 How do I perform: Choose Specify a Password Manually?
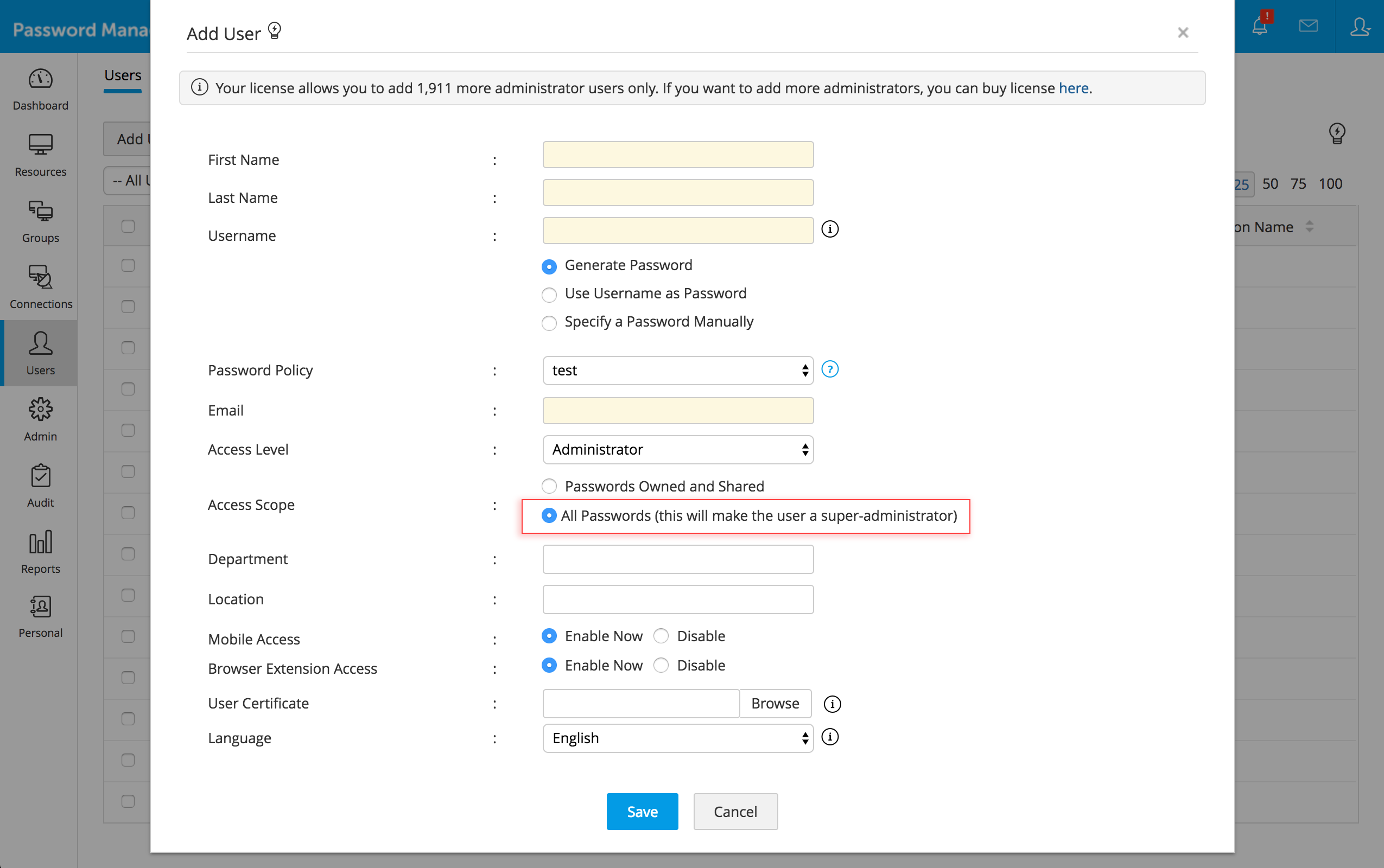pyautogui.click(x=550, y=323)
